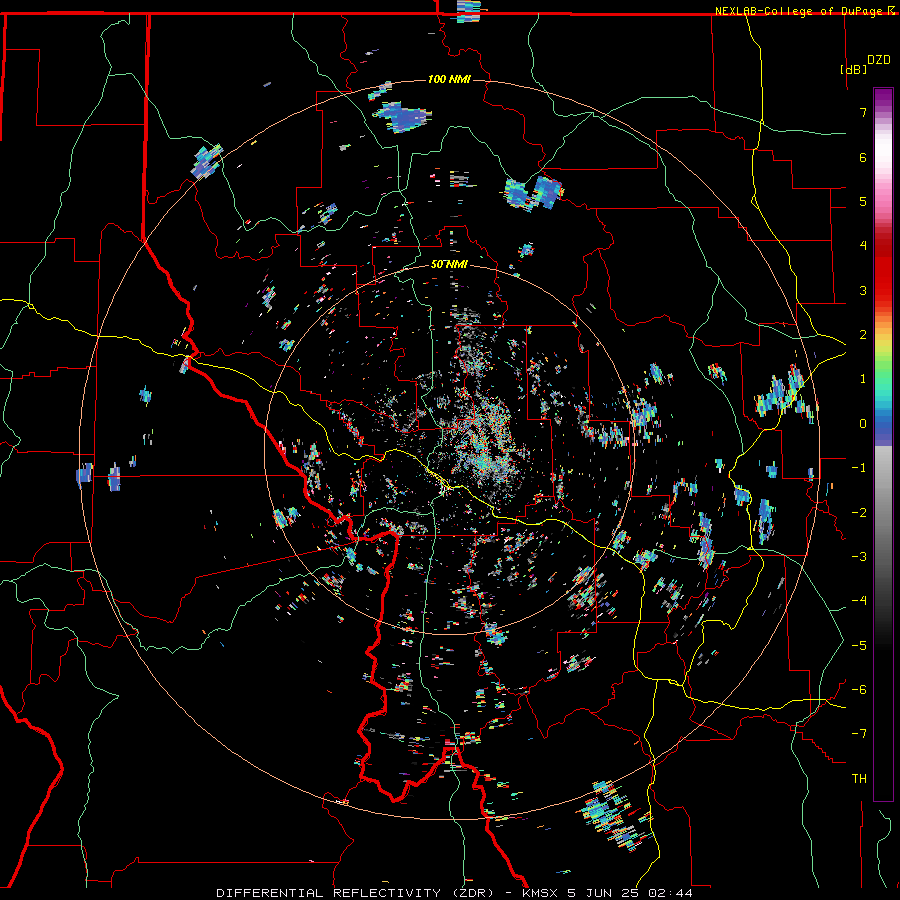This screenshot has width=900, height=900.
Task: Click the NEXLAB-College of DuPage watermark text
Action: [798, 11]
